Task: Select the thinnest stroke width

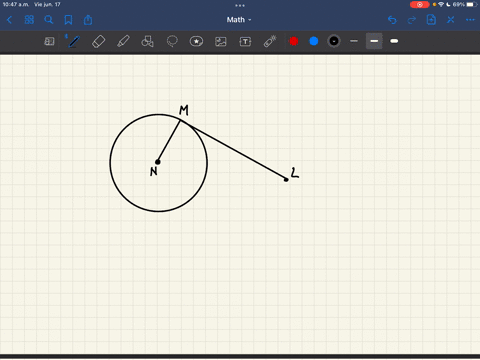Action: click(354, 41)
